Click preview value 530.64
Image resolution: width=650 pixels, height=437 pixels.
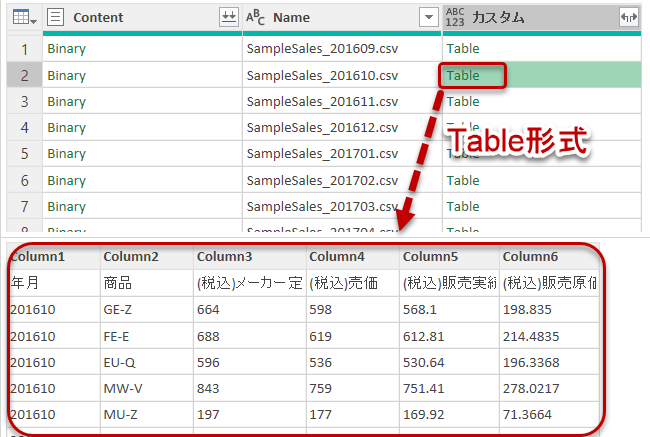(x=449, y=362)
